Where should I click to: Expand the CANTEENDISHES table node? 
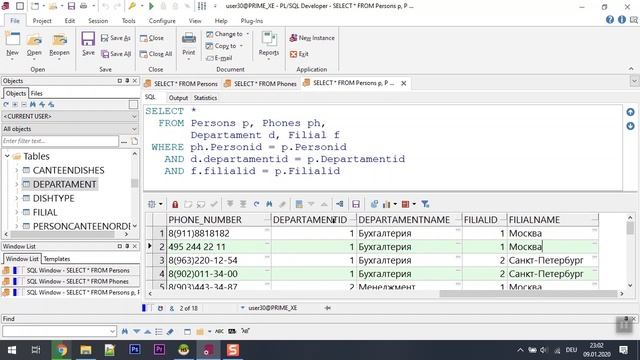[x=17, y=170]
